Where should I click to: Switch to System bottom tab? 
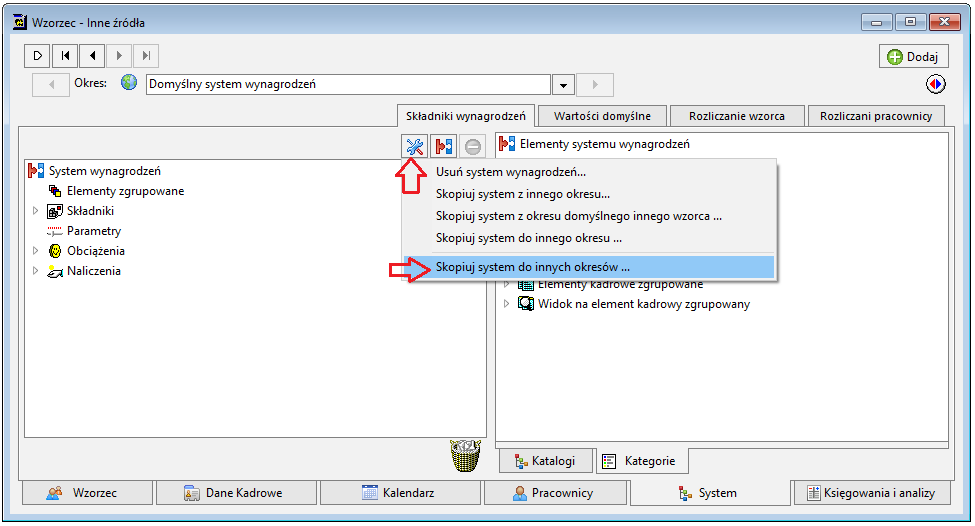[710, 493]
